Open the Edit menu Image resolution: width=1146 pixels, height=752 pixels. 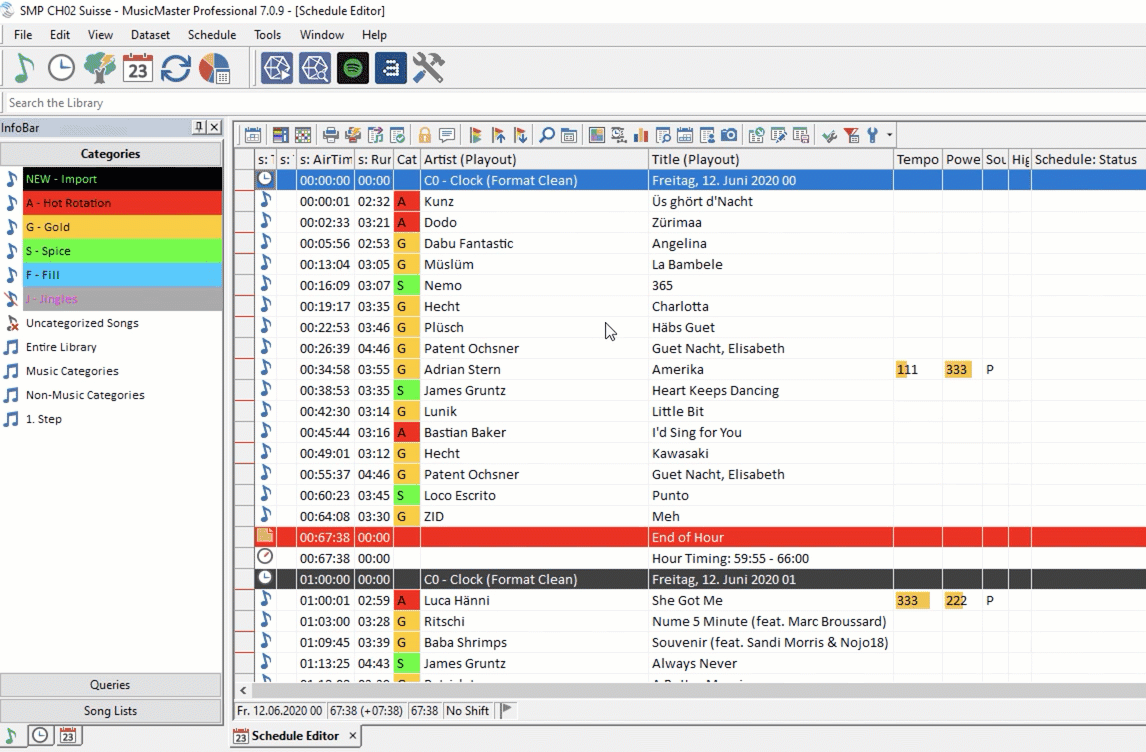[60, 34]
